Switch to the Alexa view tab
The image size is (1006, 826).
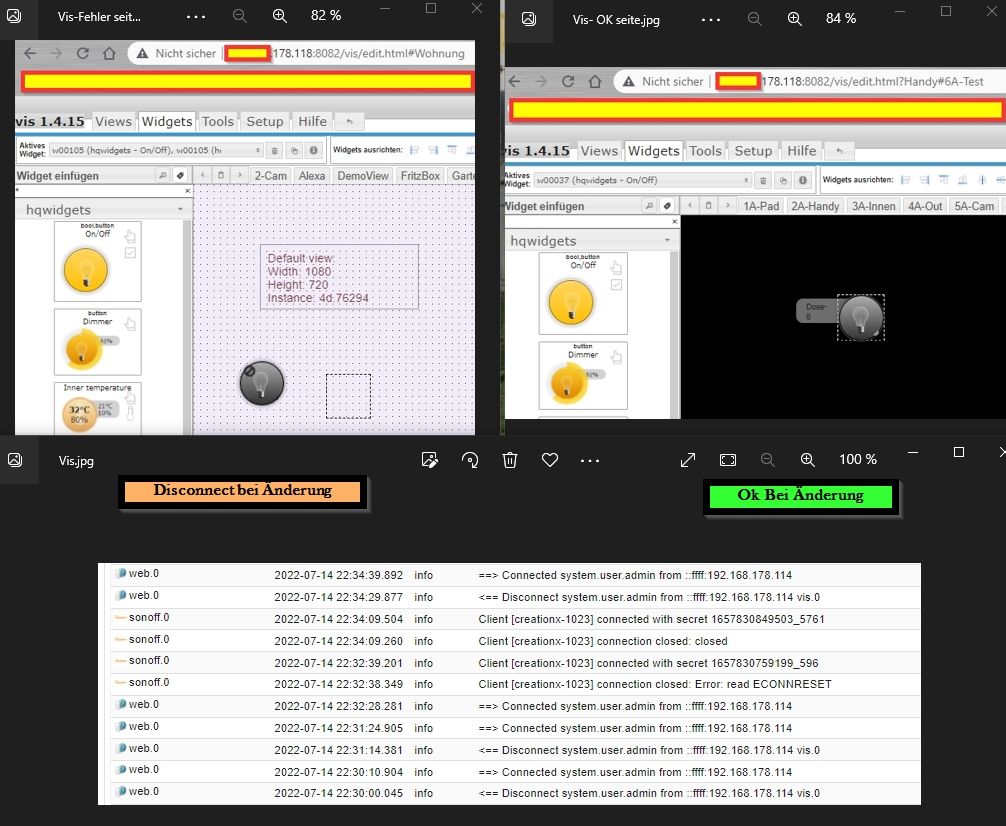point(312,175)
